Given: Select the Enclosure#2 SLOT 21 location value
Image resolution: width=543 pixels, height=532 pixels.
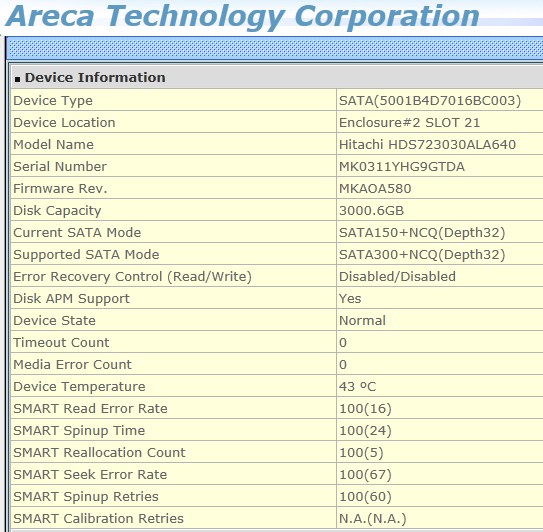Looking at the screenshot, I should point(409,123).
